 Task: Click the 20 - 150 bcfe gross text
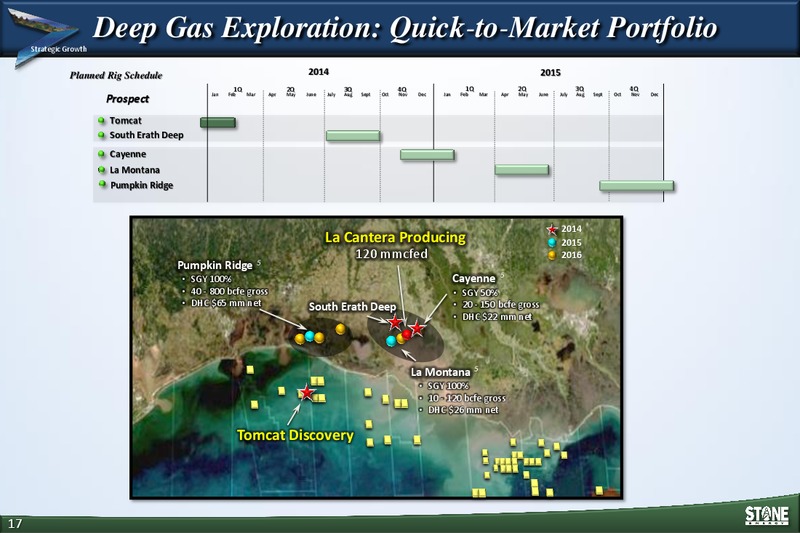tap(500, 304)
